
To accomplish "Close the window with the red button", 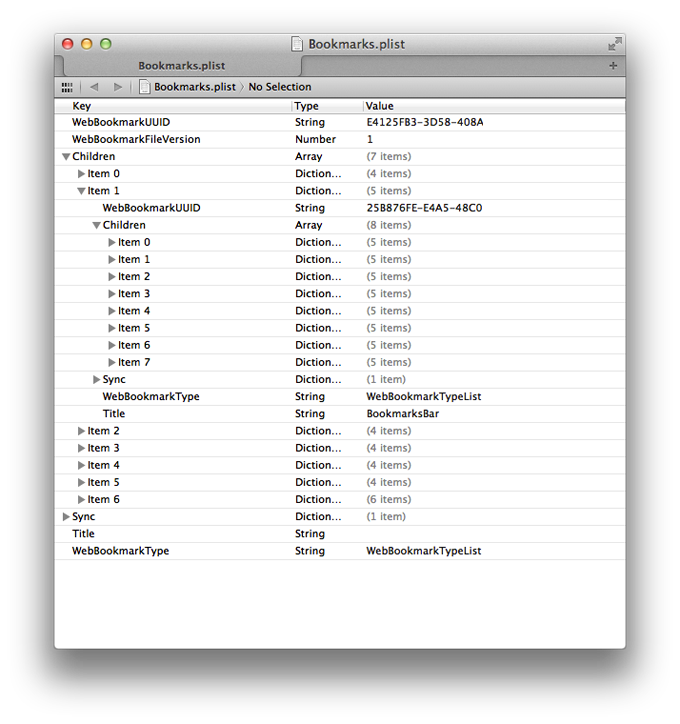I will 68,44.
